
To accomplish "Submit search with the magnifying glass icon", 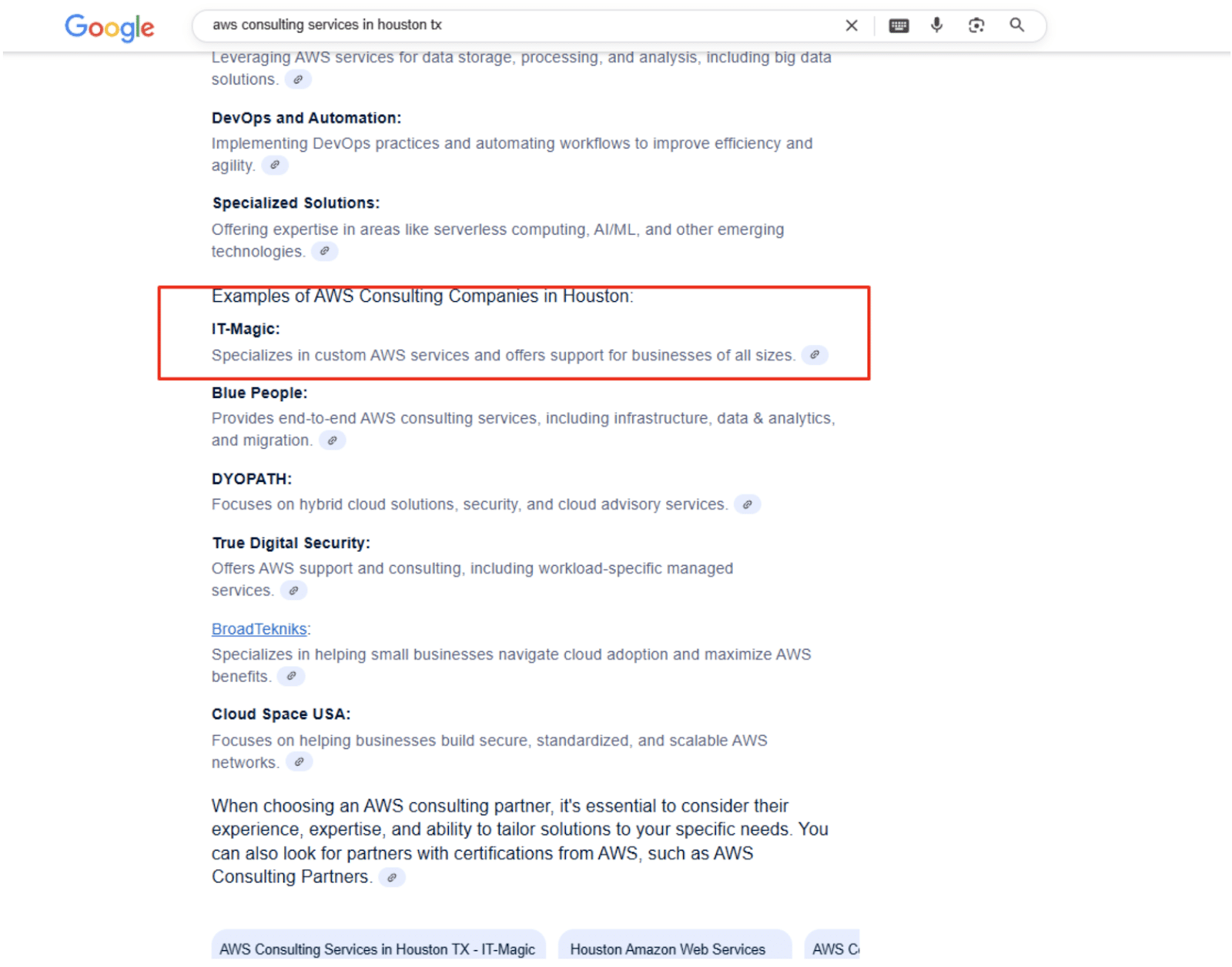I will pos(1017,25).
